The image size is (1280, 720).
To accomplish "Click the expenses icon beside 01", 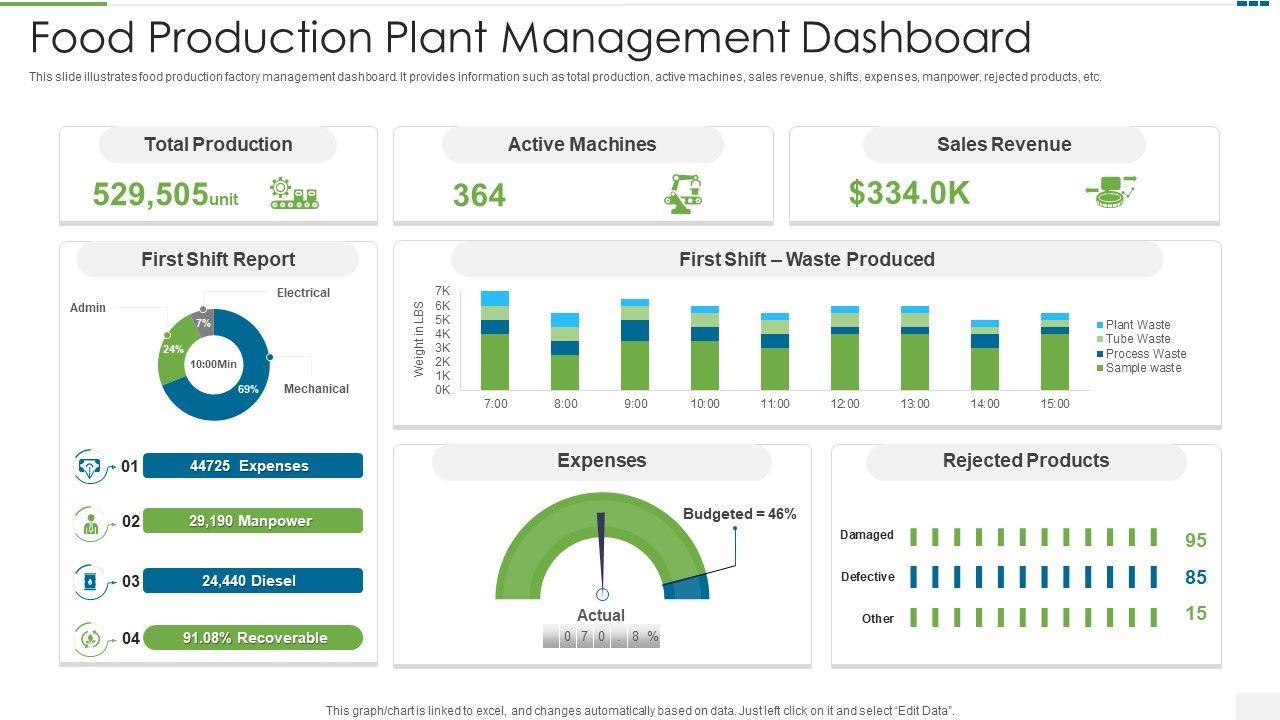I will tap(91, 467).
